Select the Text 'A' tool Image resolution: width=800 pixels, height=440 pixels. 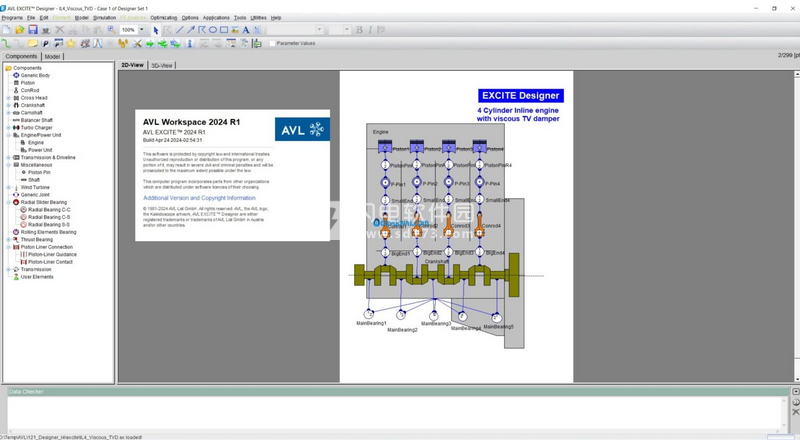246,30
